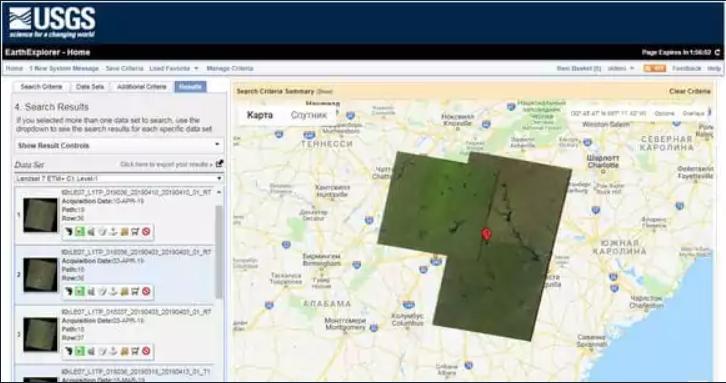This screenshot has width=726, height=383.
Task: Show footprint for result 2 scene
Action: (x=69, y=291)
